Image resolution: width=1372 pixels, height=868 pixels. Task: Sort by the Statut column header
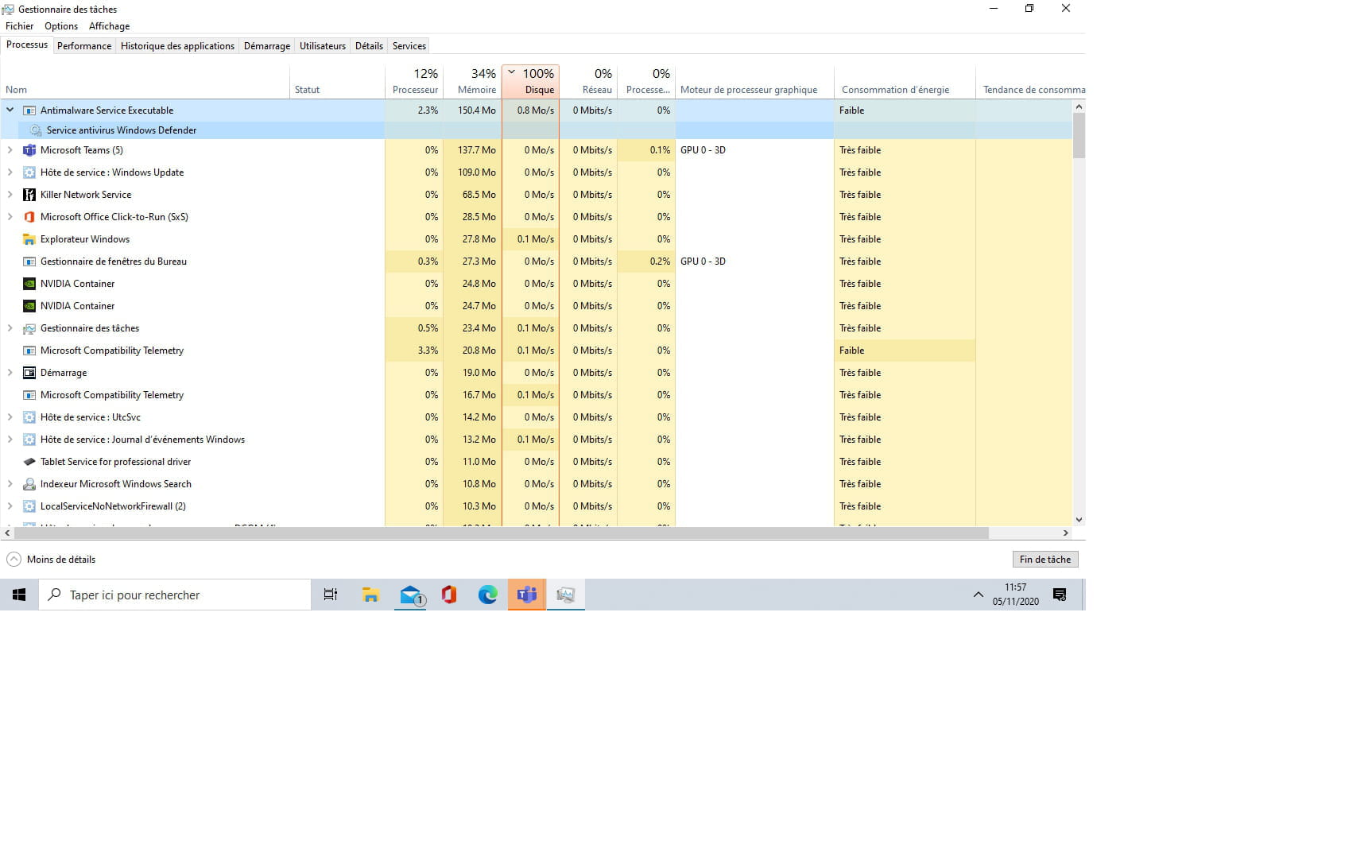click(338, 82)
